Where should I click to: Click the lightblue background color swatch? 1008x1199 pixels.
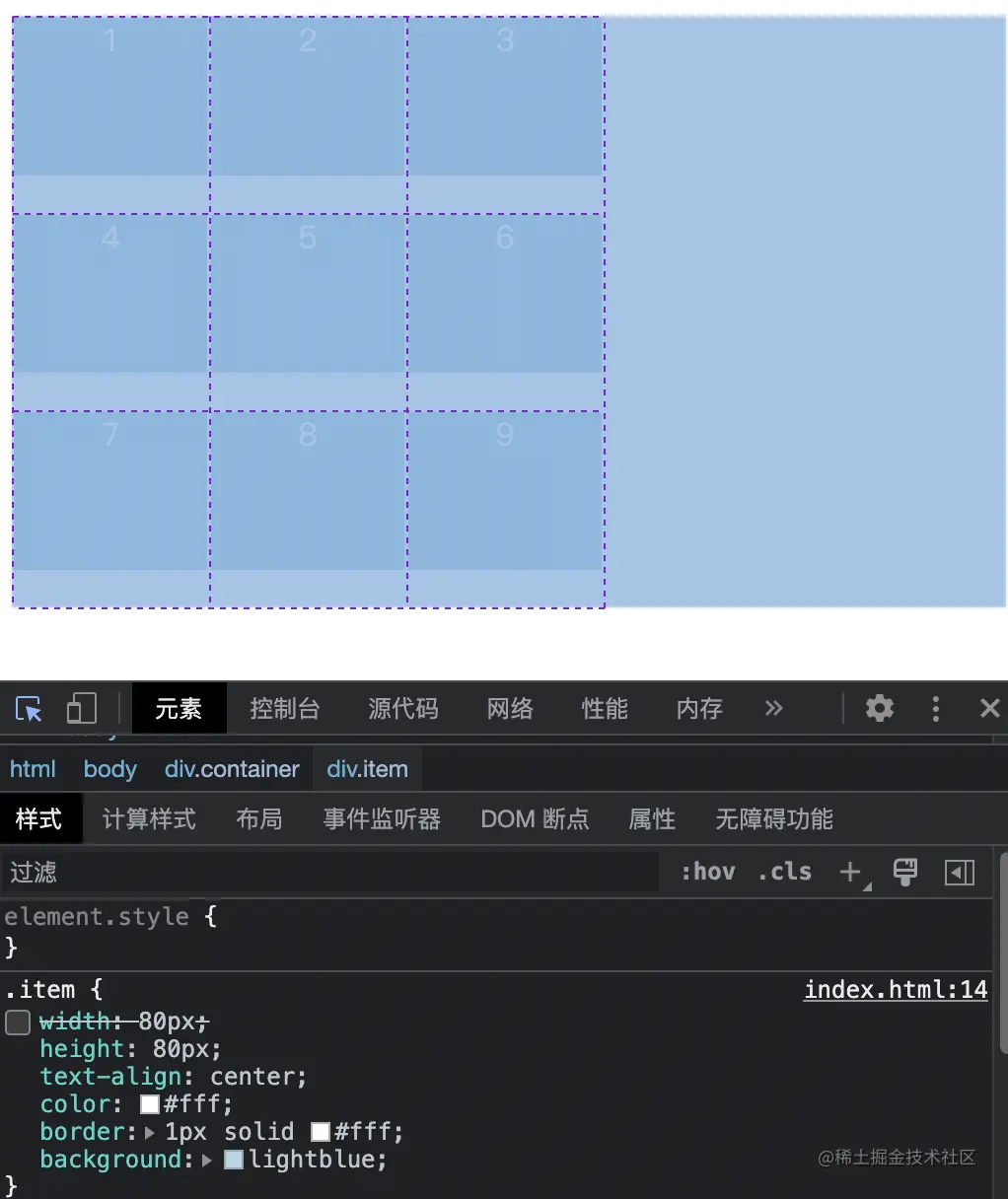(x=234, y=1160)
